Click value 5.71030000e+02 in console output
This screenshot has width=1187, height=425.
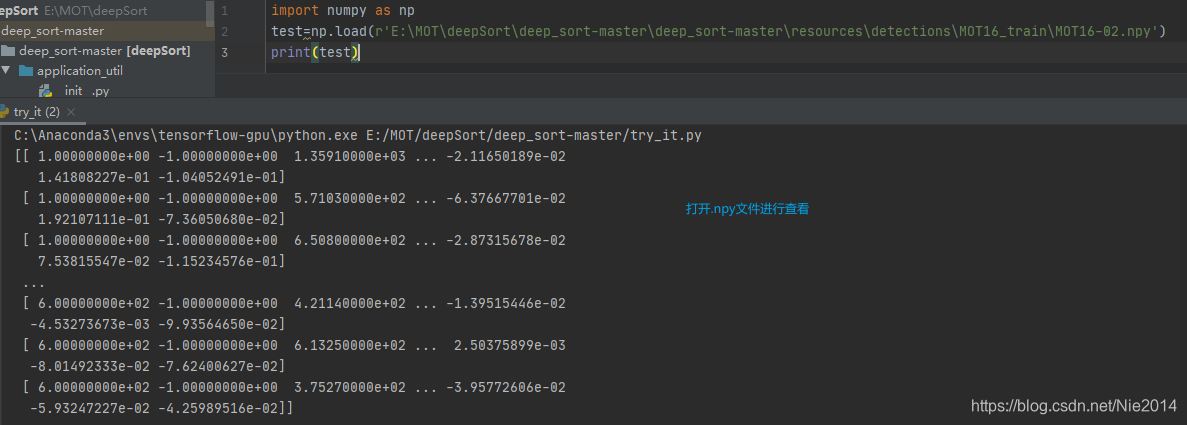click(x=349, y=198)
